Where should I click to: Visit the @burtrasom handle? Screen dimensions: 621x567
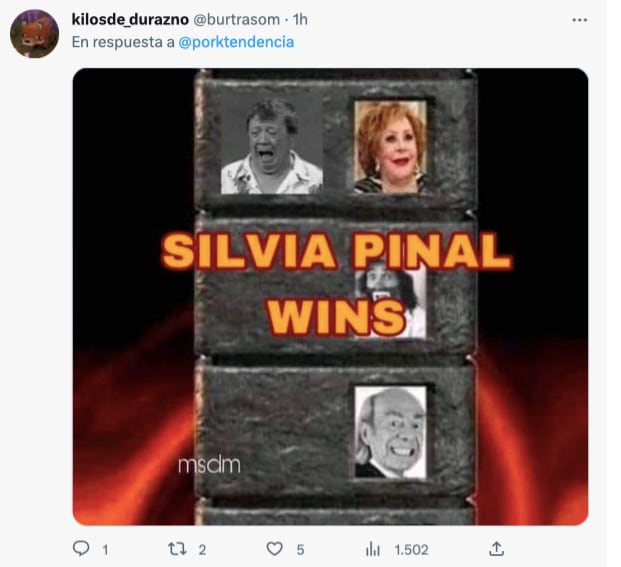tap(236, 19)
